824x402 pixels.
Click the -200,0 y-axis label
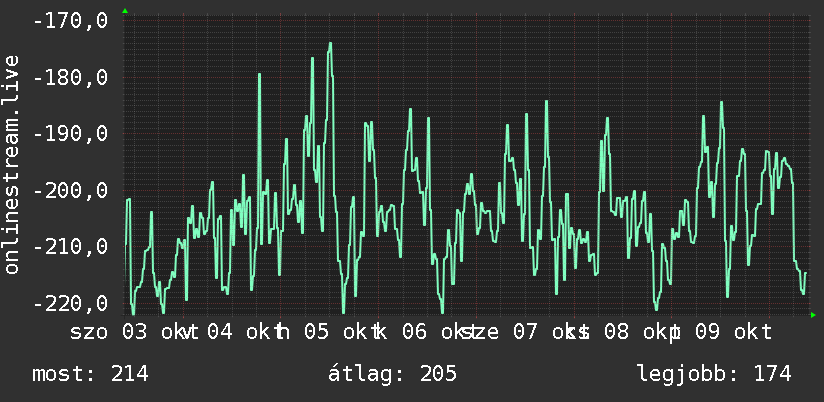tap(70, 191)
